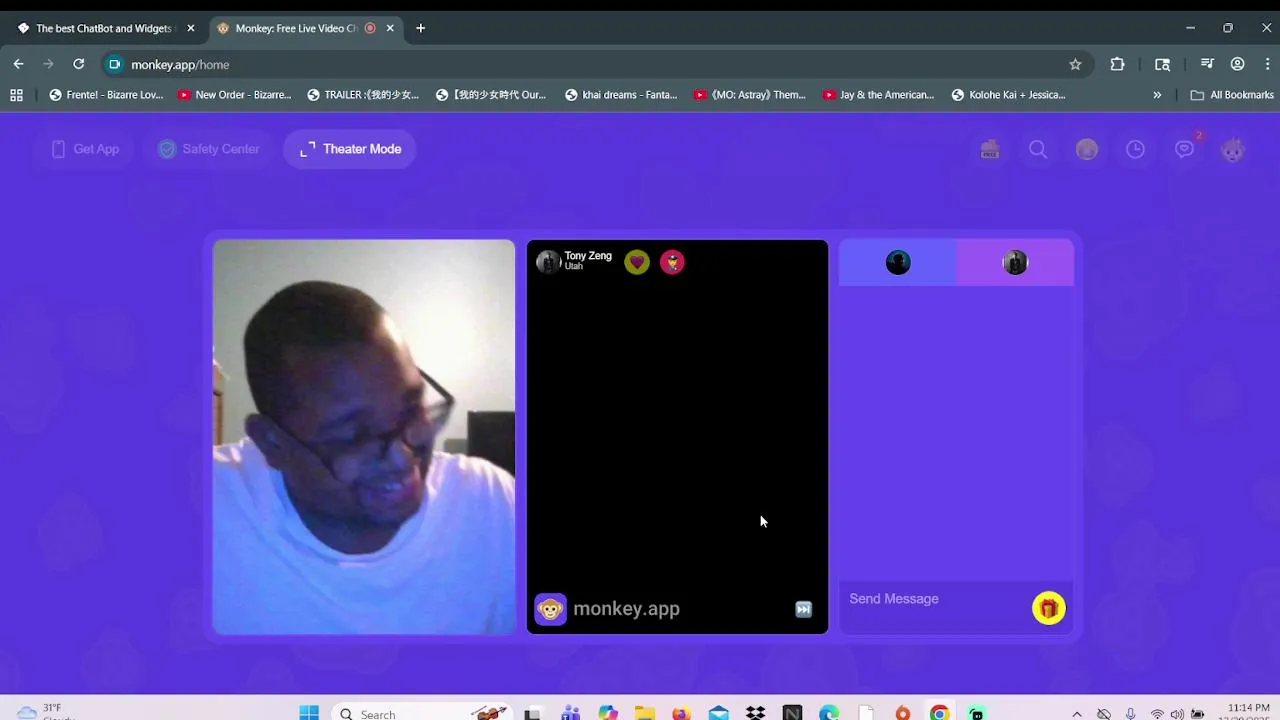Bookmark this page with star icon
Screen dimensions: 1280x720
[1075, 64]
